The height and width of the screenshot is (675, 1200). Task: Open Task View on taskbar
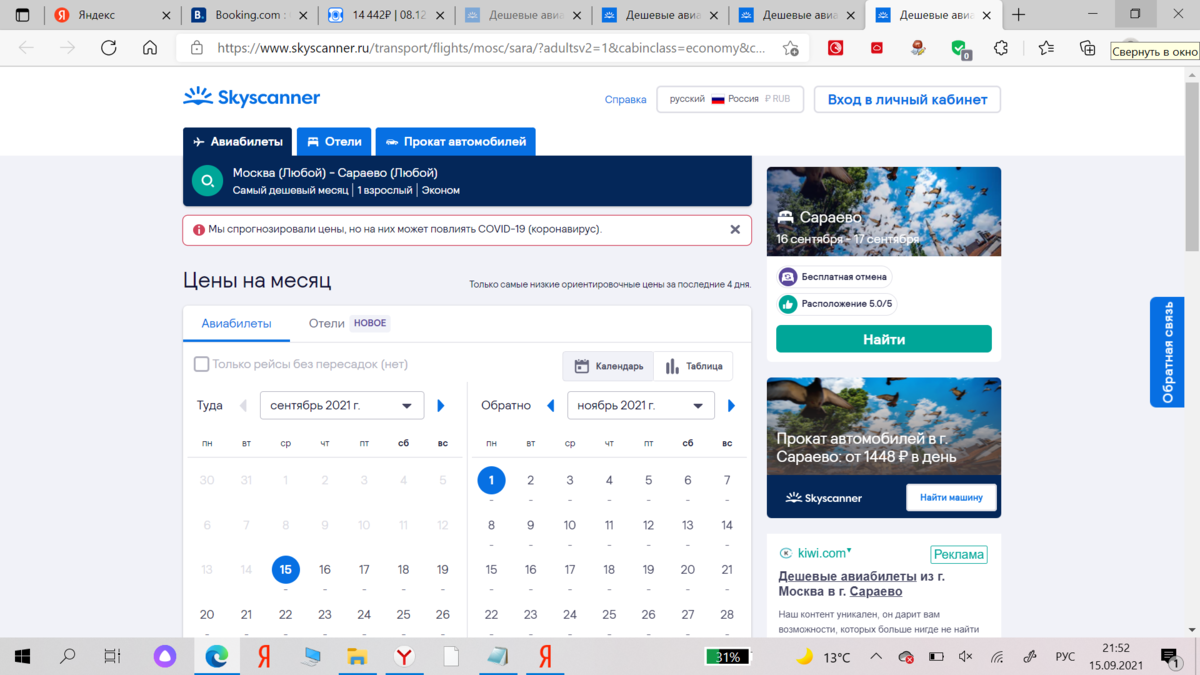click(112, 657)
